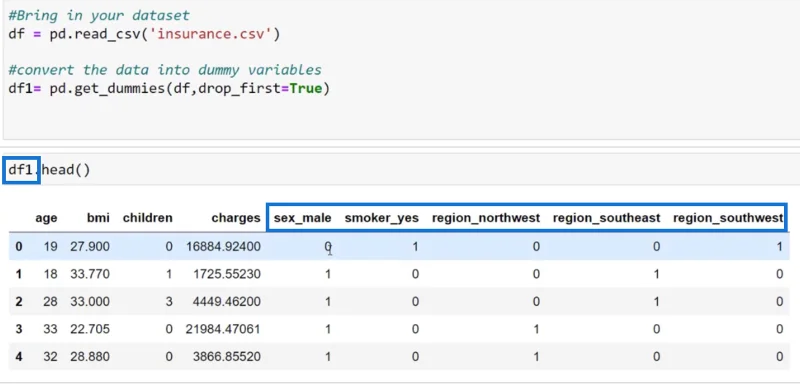Click charges value 21984.47061
Screen dimensions: 800x387
coord(223,329)
